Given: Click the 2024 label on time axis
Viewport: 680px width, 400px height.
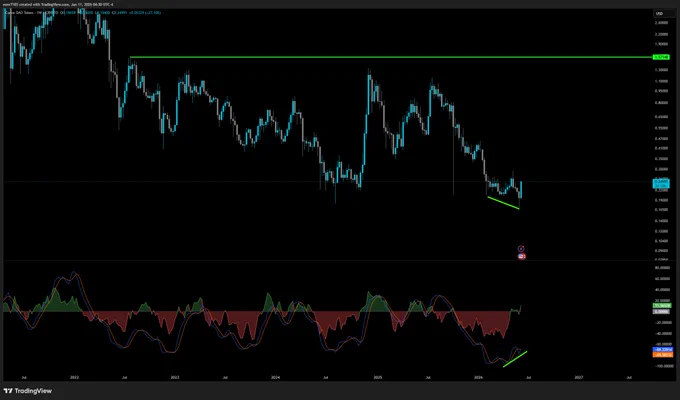Looking at the screenshot, I should pos(275,377).
